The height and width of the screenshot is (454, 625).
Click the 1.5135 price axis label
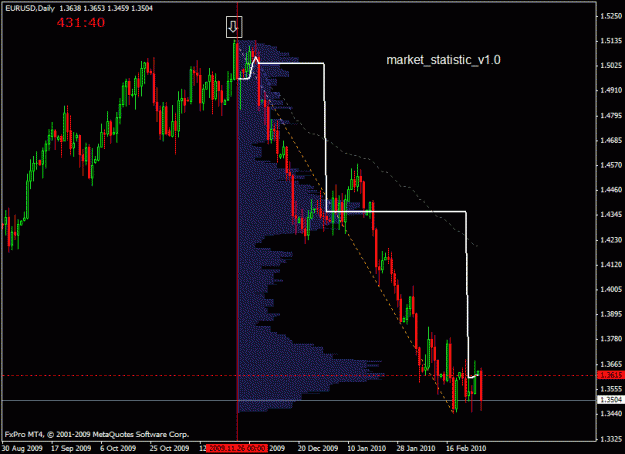tap(611, 41)
